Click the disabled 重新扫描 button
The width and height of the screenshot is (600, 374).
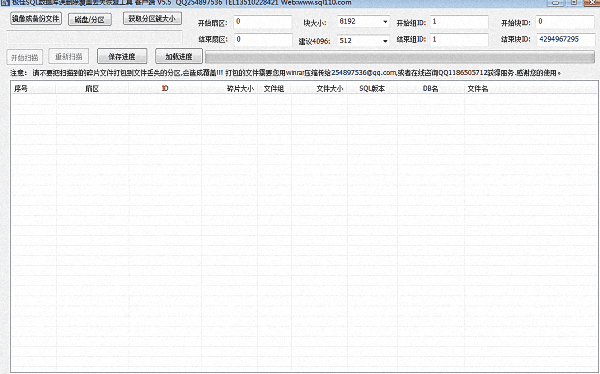click(69, 57)
